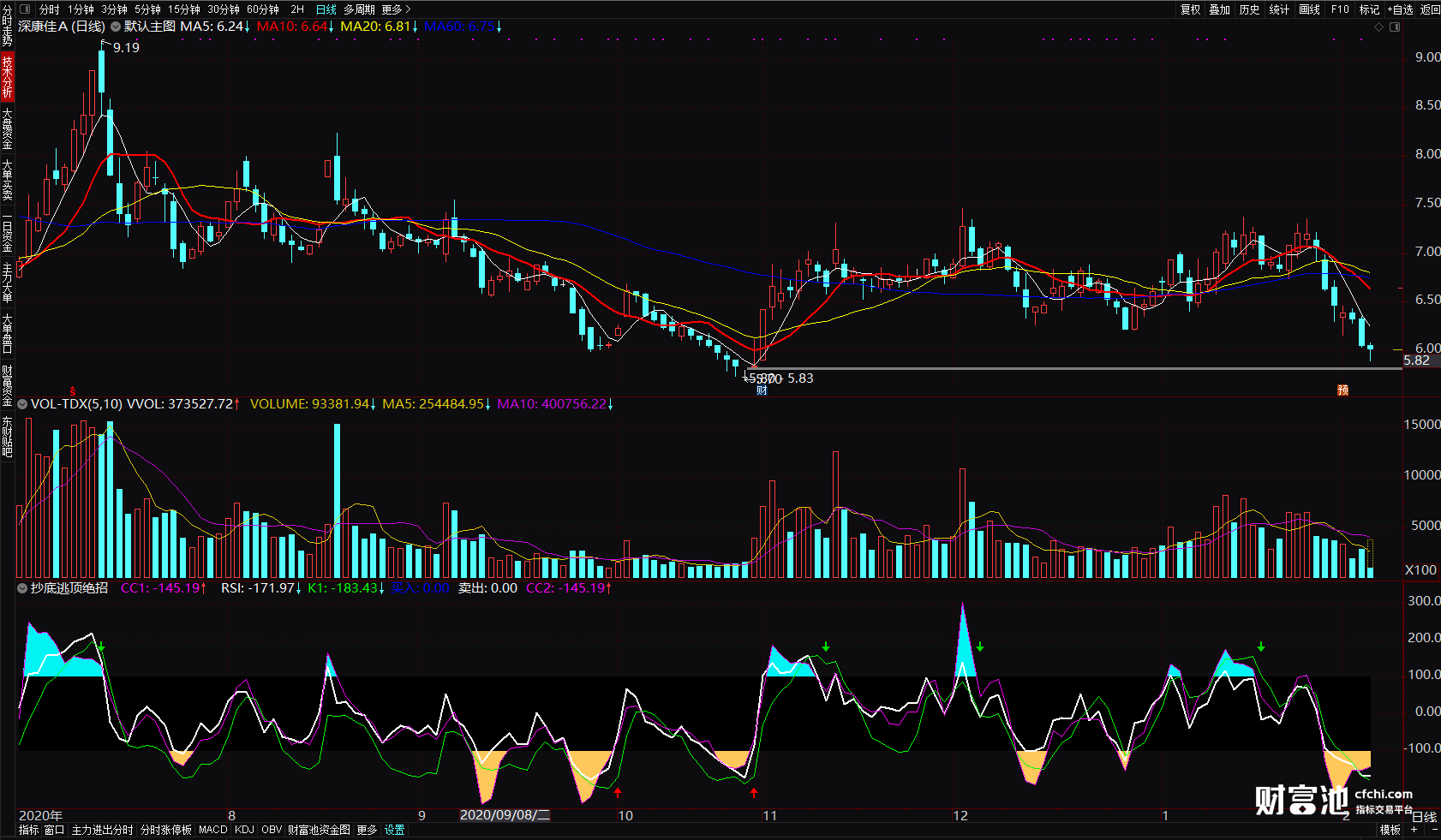Click the 指标 button at bottom
Image resolution: width=1441 pixels, height=840 pixels.
pos(28,830)
